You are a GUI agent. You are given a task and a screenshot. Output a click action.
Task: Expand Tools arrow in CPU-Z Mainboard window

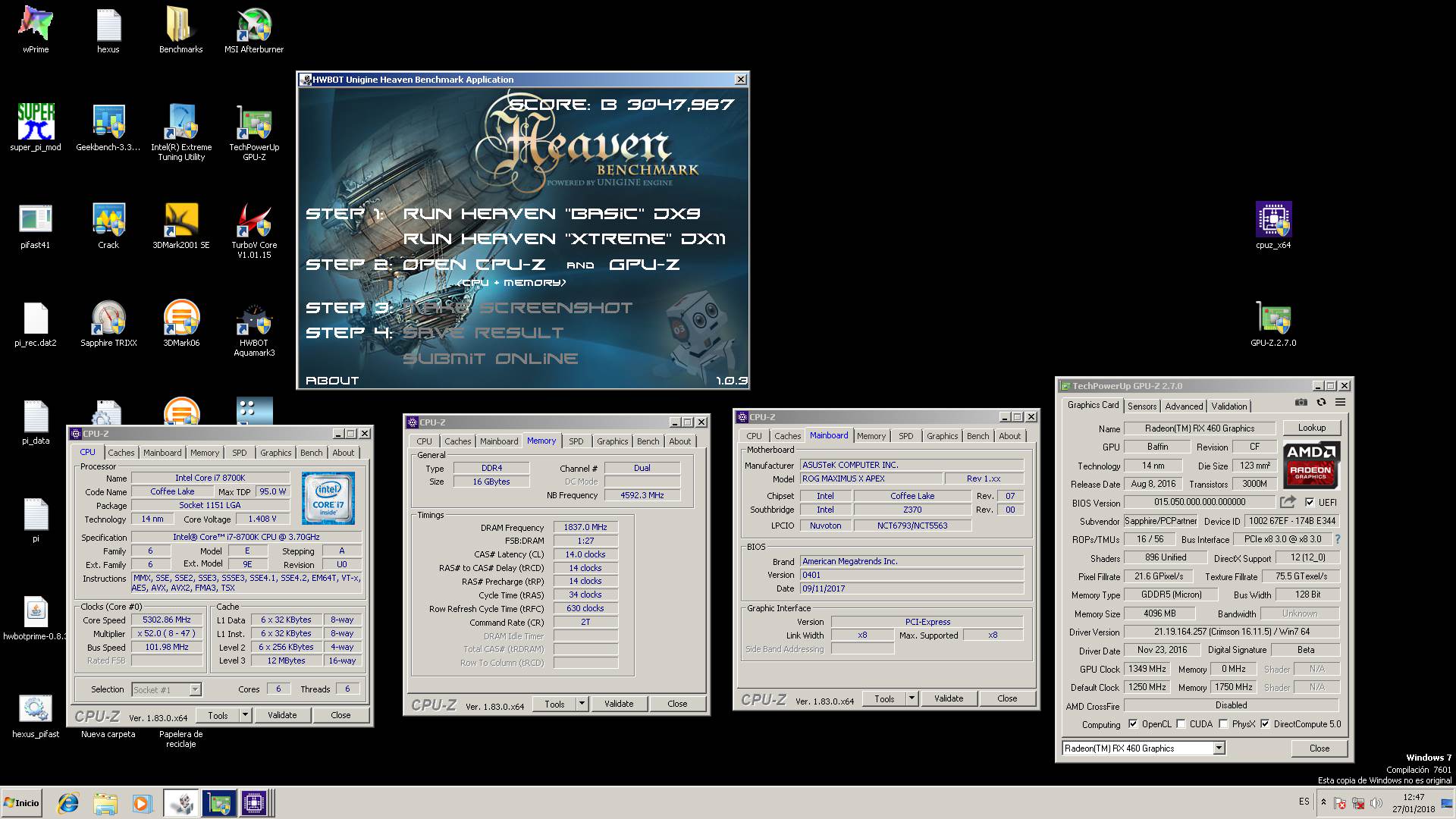pyautogui.click(x=912, y=698)
